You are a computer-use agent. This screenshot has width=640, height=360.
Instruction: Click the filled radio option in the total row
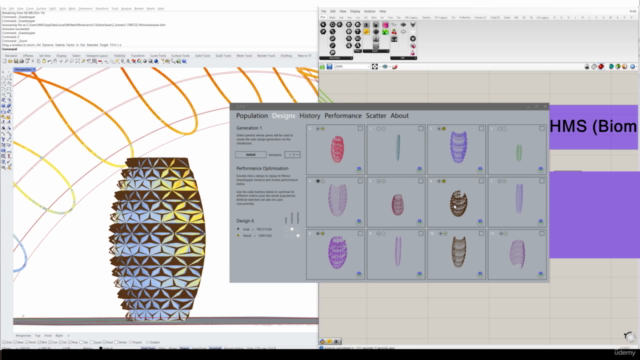tap(292, 229)
